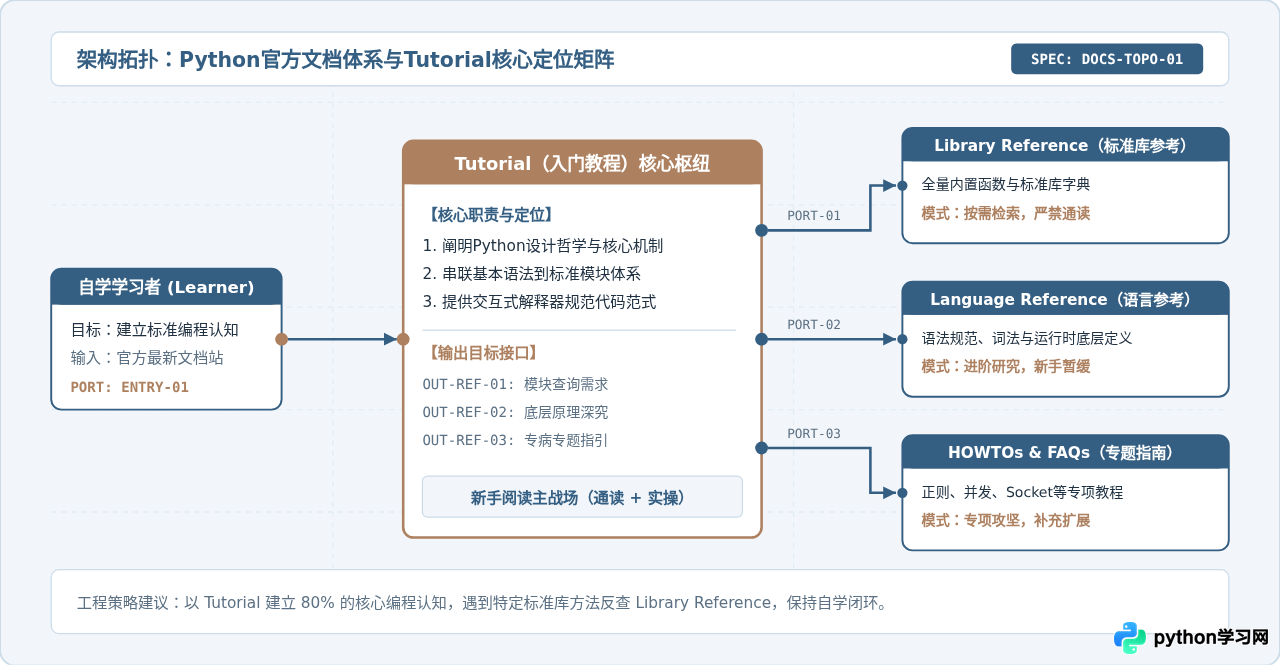
Task: Click OUT-REF-02: 底层原理深究
Action: [x=515, y=412]
